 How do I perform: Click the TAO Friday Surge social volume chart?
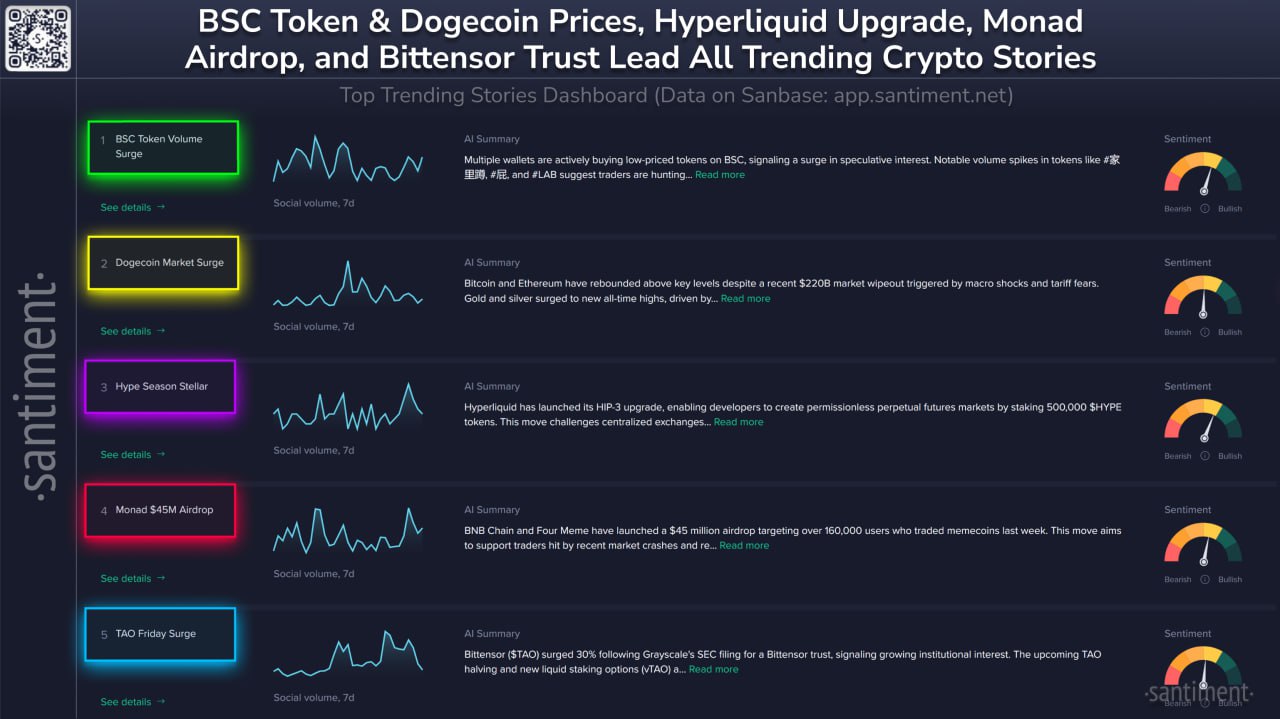(x=348, y=655)
